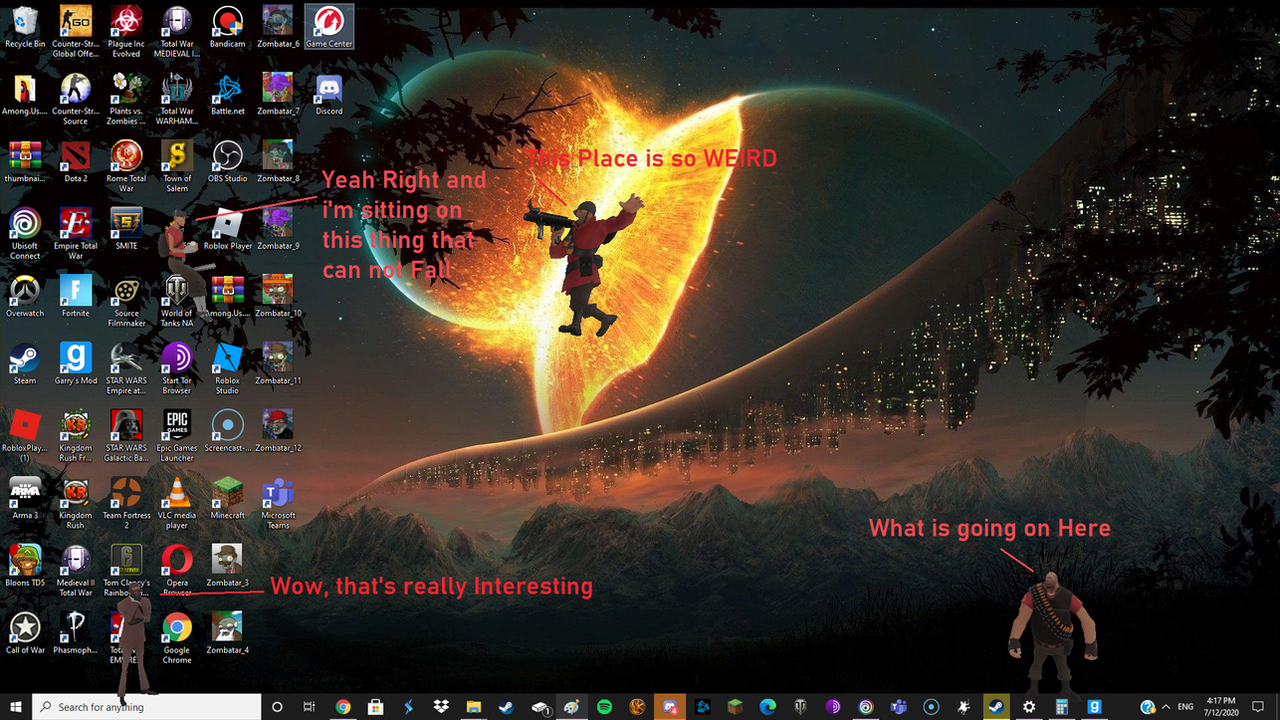
Task: Select the Call of War desktop icon
Action: pyautogui.click(x=25, y=632)
